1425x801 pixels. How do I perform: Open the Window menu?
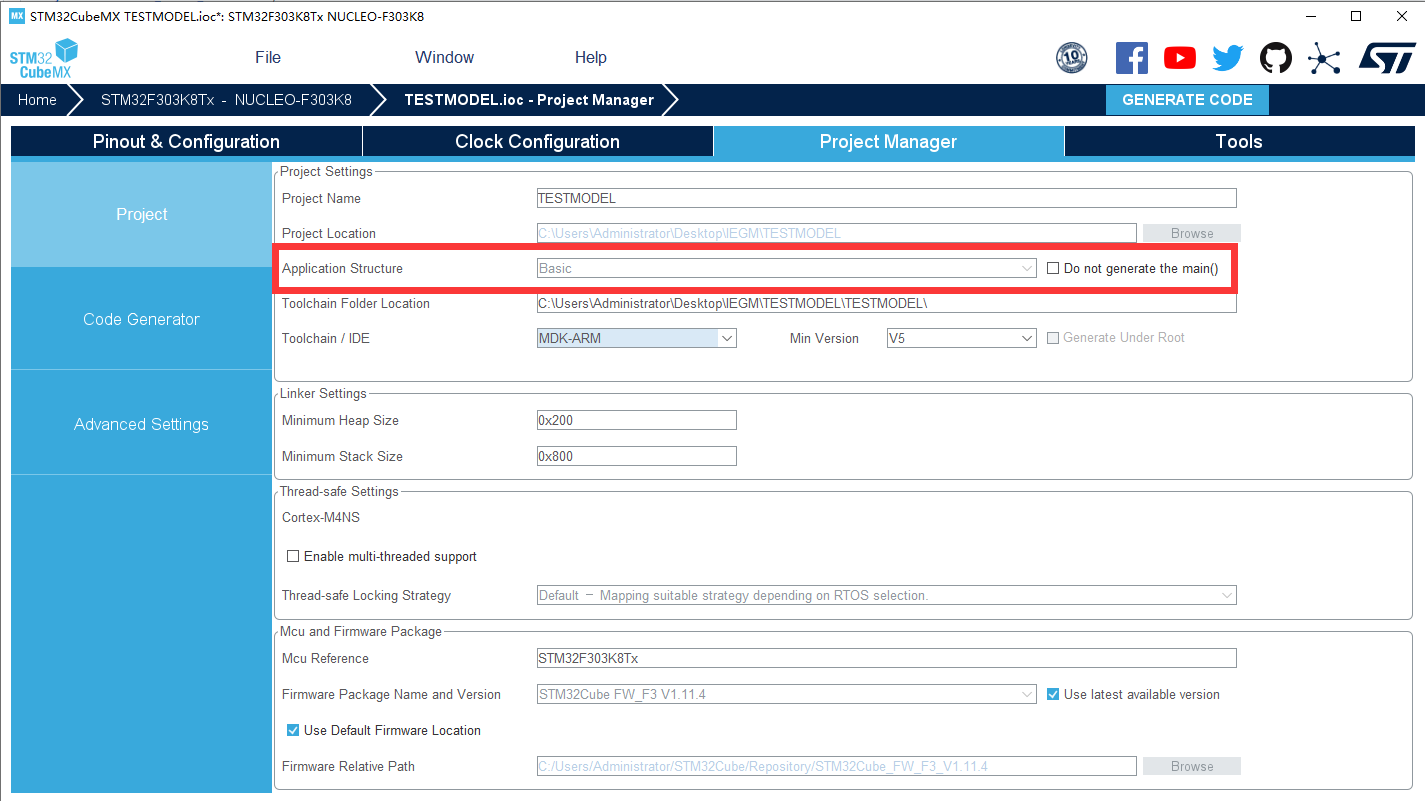point(444,57)
